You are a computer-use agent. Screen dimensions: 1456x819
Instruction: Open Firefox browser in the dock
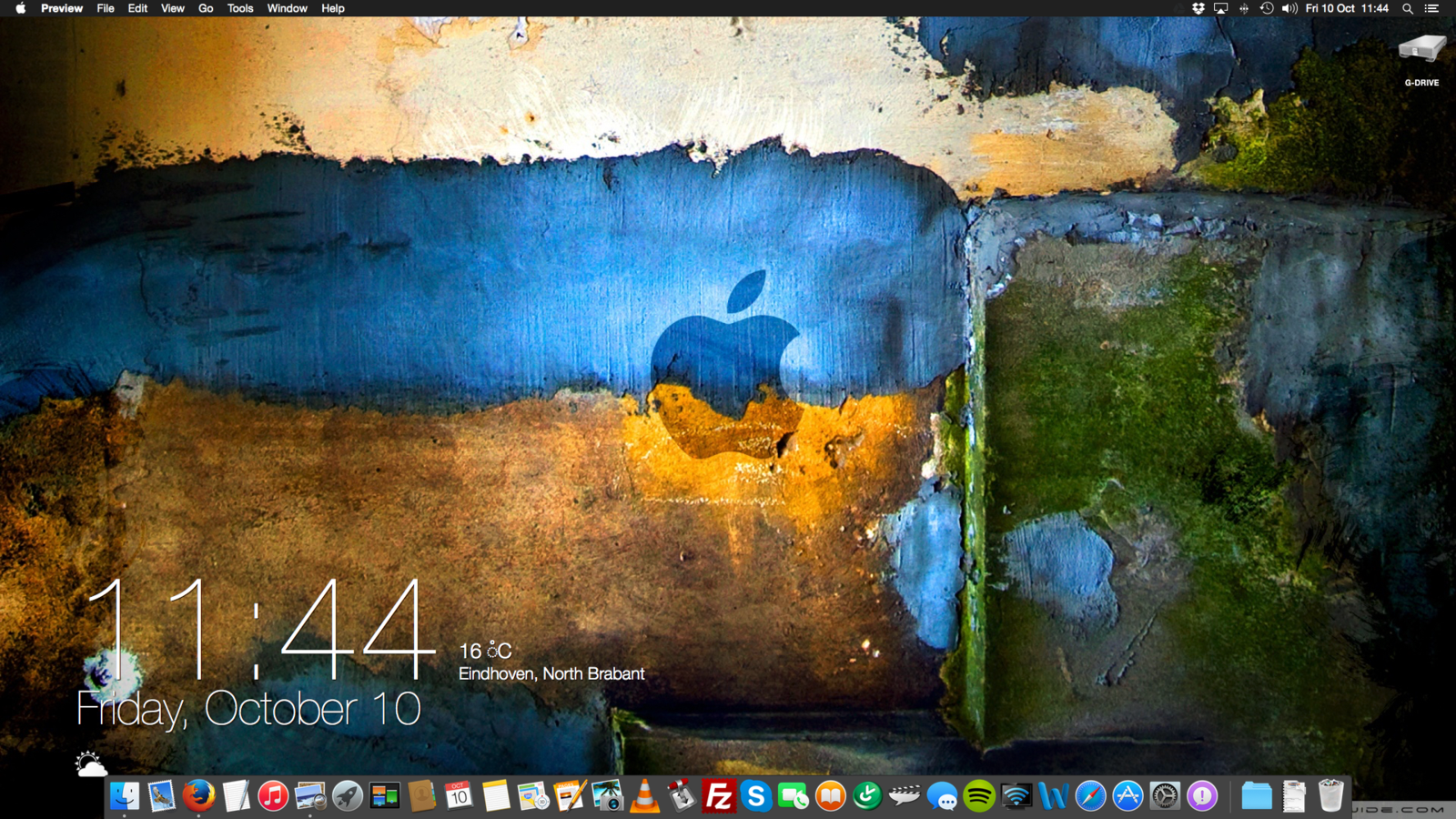199,796
